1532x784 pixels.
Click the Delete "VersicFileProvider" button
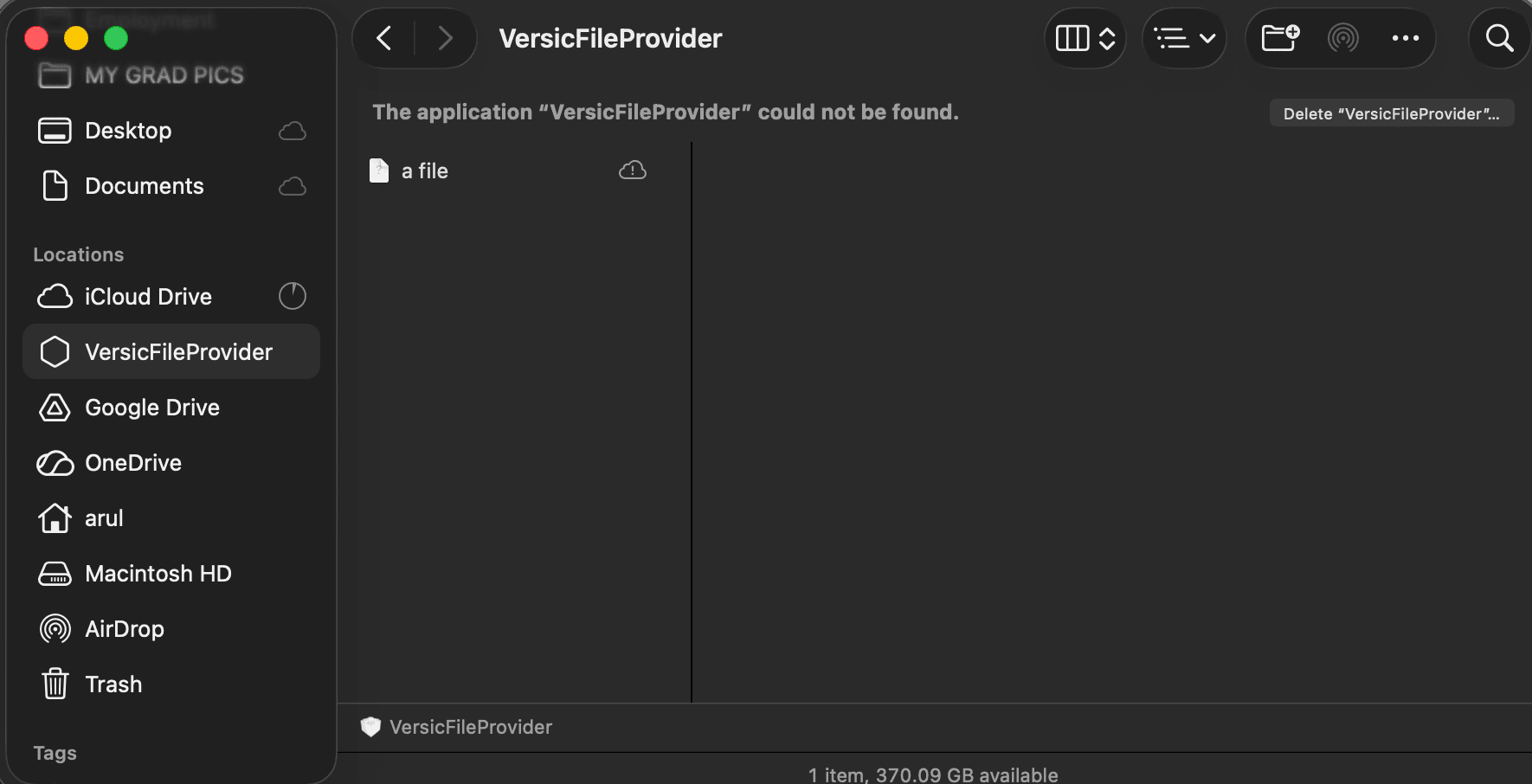coord(1391,112)
